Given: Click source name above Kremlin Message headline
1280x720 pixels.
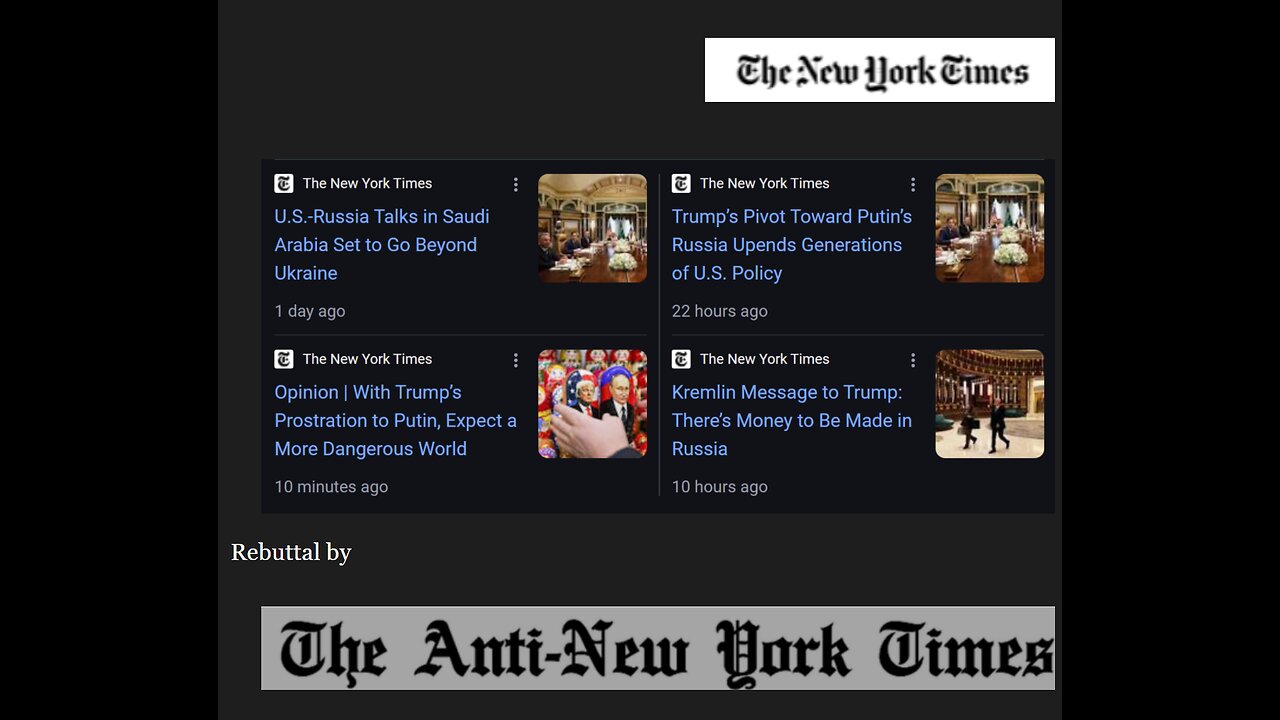Looking at the screenshot, I should (765, 359).
